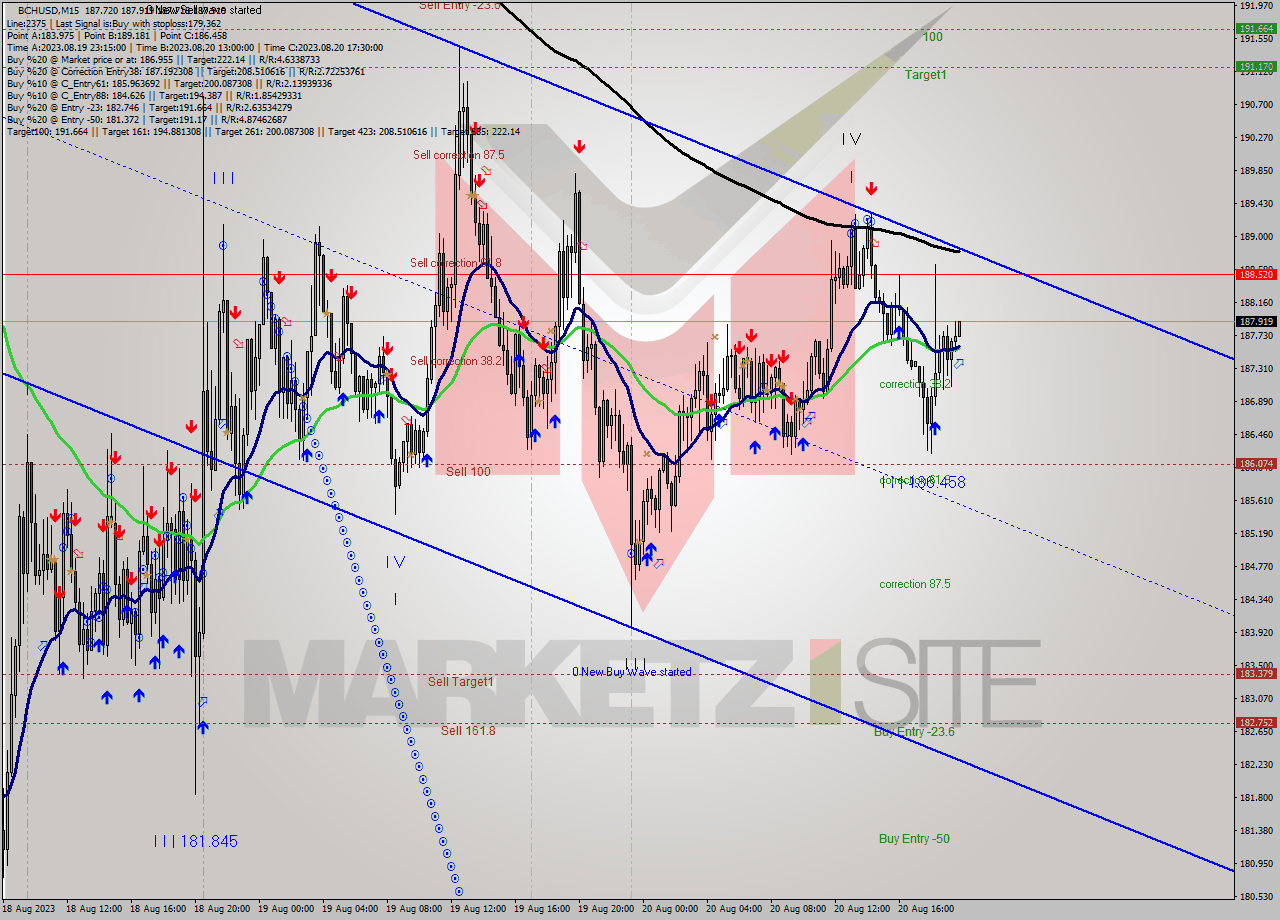The image size is (1280, 920).
Task: Select the Sell correction 61.8 label
Action: (x=456, y=263)
